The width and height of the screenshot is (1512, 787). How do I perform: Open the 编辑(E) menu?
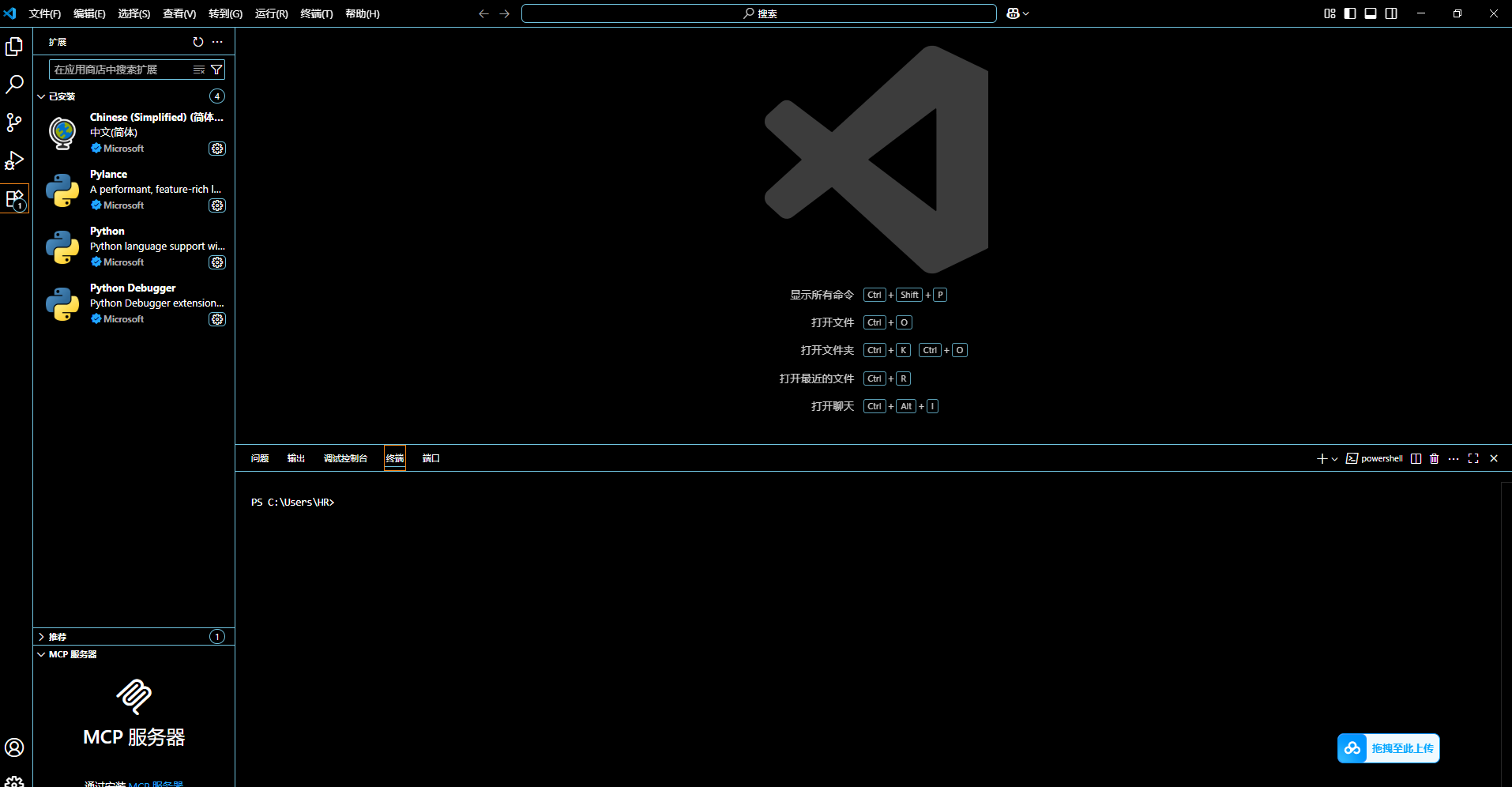(89, 13)
